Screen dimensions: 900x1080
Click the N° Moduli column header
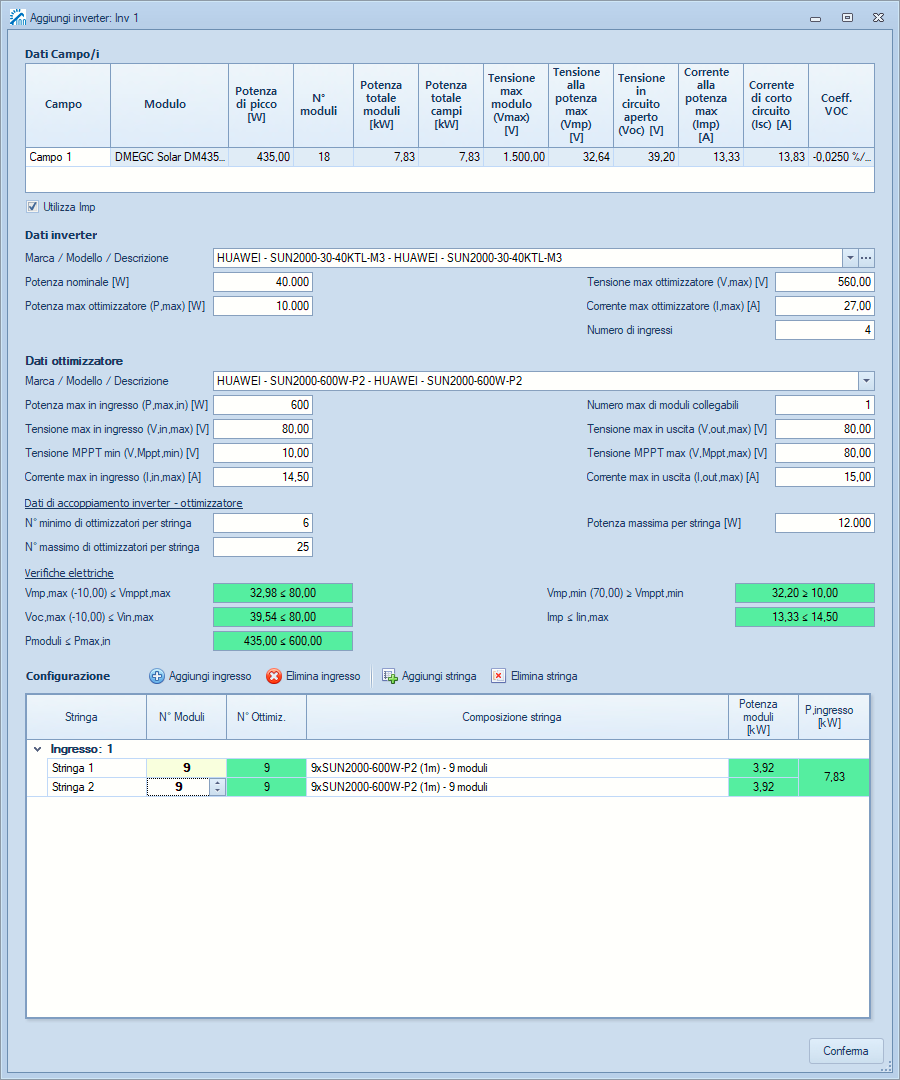[x=181, y=716]
